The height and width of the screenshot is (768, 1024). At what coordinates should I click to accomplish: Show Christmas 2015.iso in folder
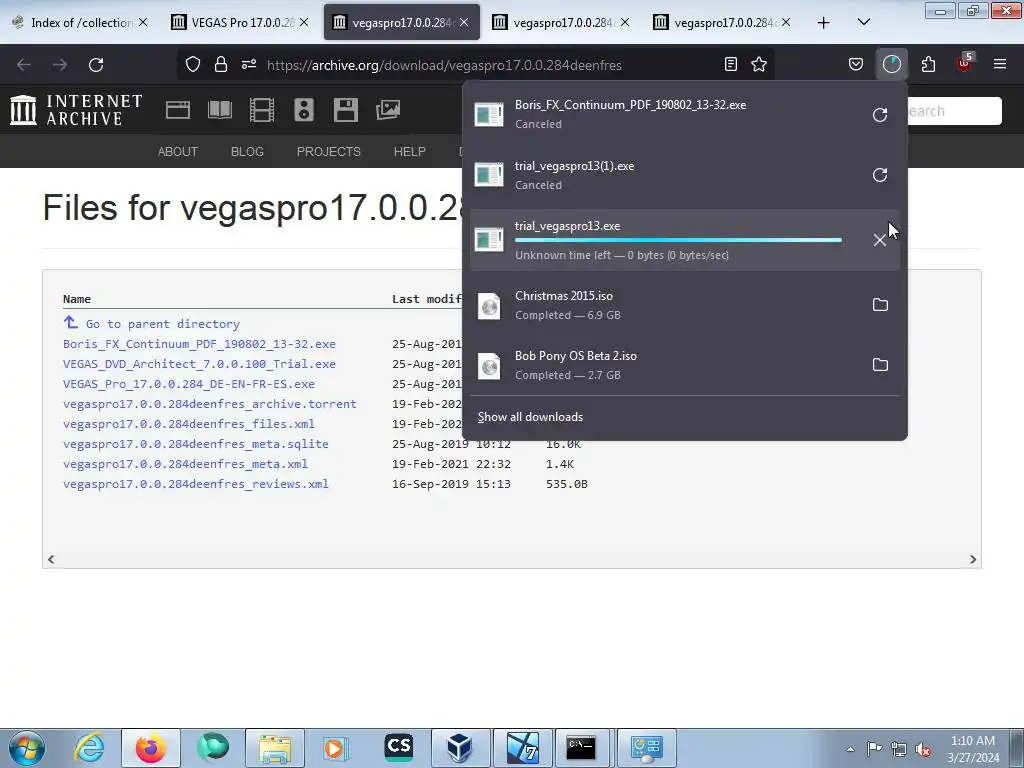click(880, 304)
